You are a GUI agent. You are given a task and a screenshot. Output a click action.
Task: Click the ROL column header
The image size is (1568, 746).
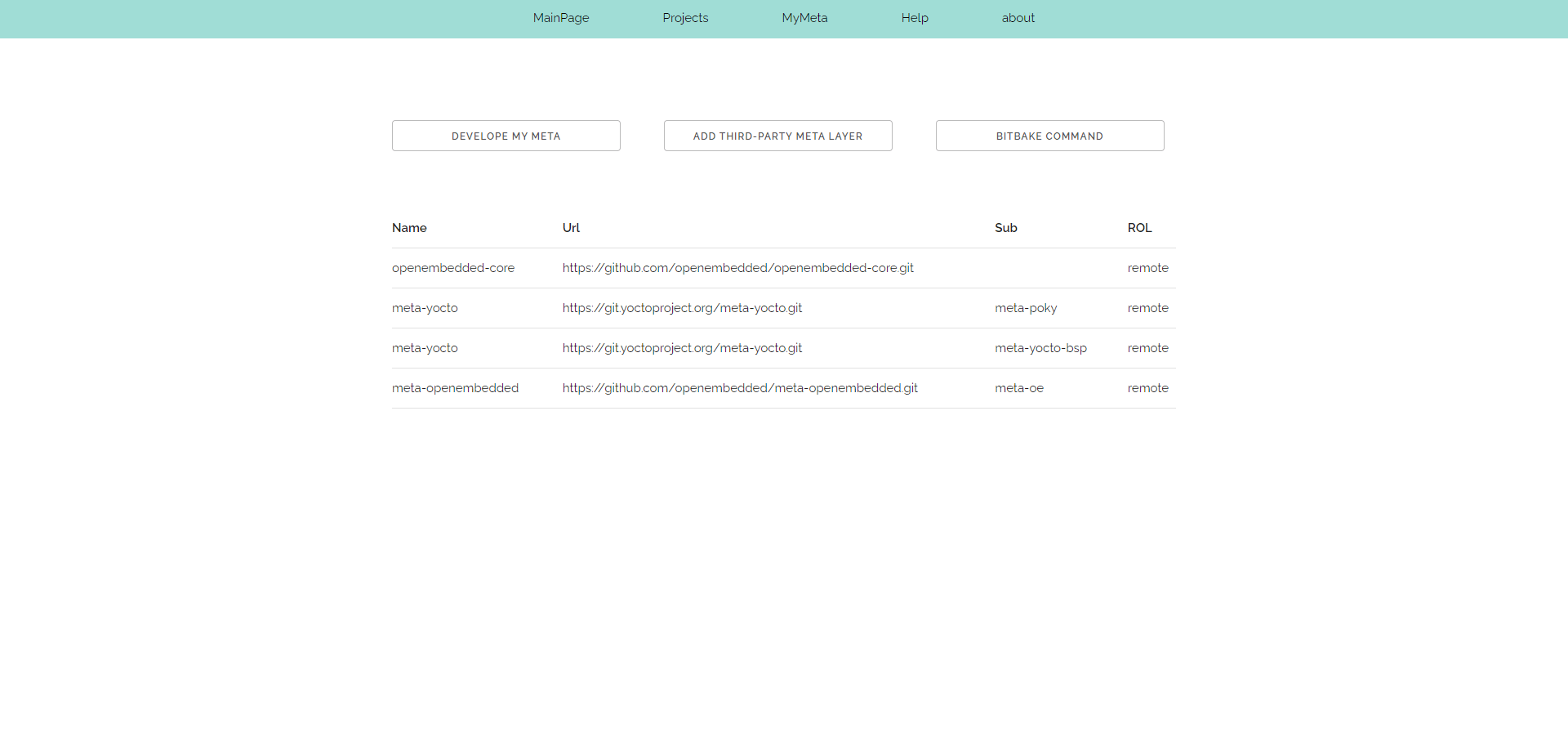[x=1139, y=228]
